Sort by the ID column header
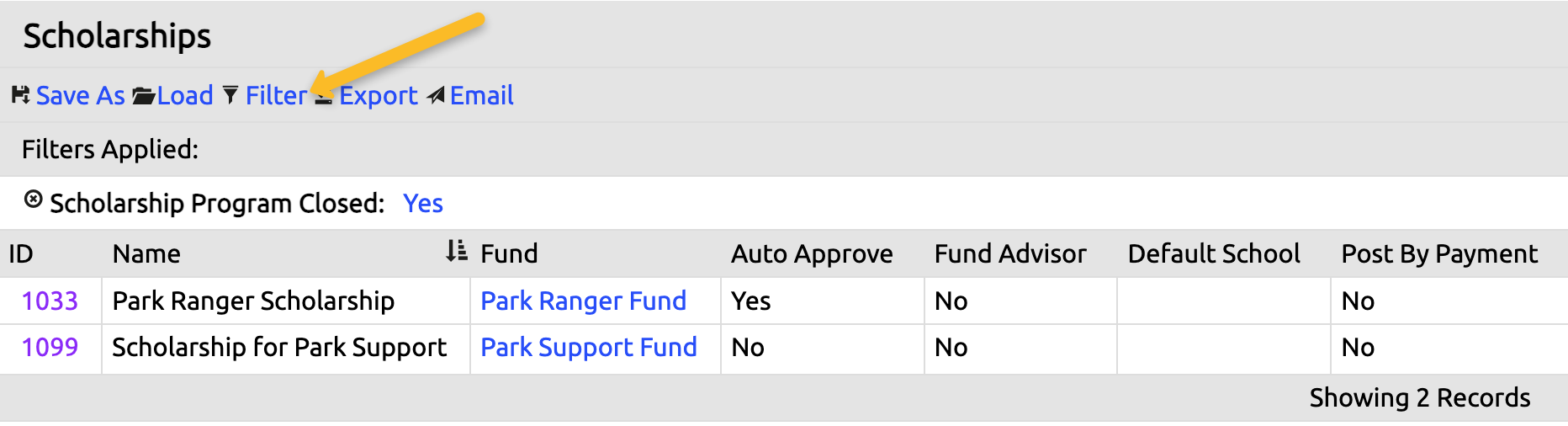Viewport: 1568px width, 426px height. (21, 254)
